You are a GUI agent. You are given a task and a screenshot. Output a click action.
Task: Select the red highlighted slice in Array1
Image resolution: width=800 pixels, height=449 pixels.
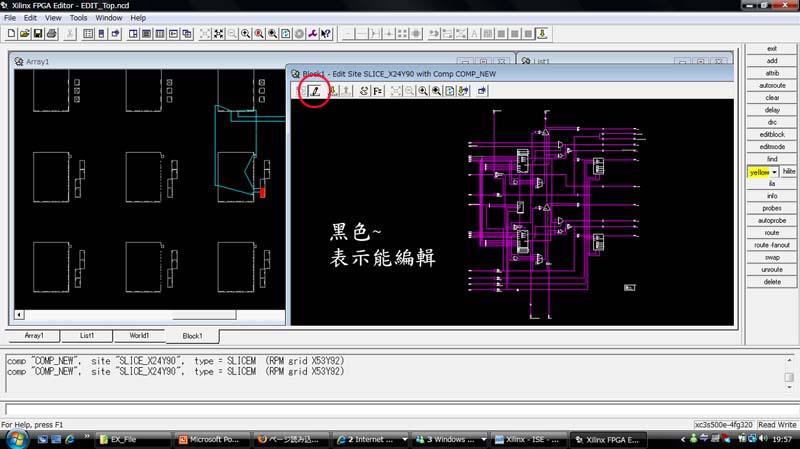point(263,192)
